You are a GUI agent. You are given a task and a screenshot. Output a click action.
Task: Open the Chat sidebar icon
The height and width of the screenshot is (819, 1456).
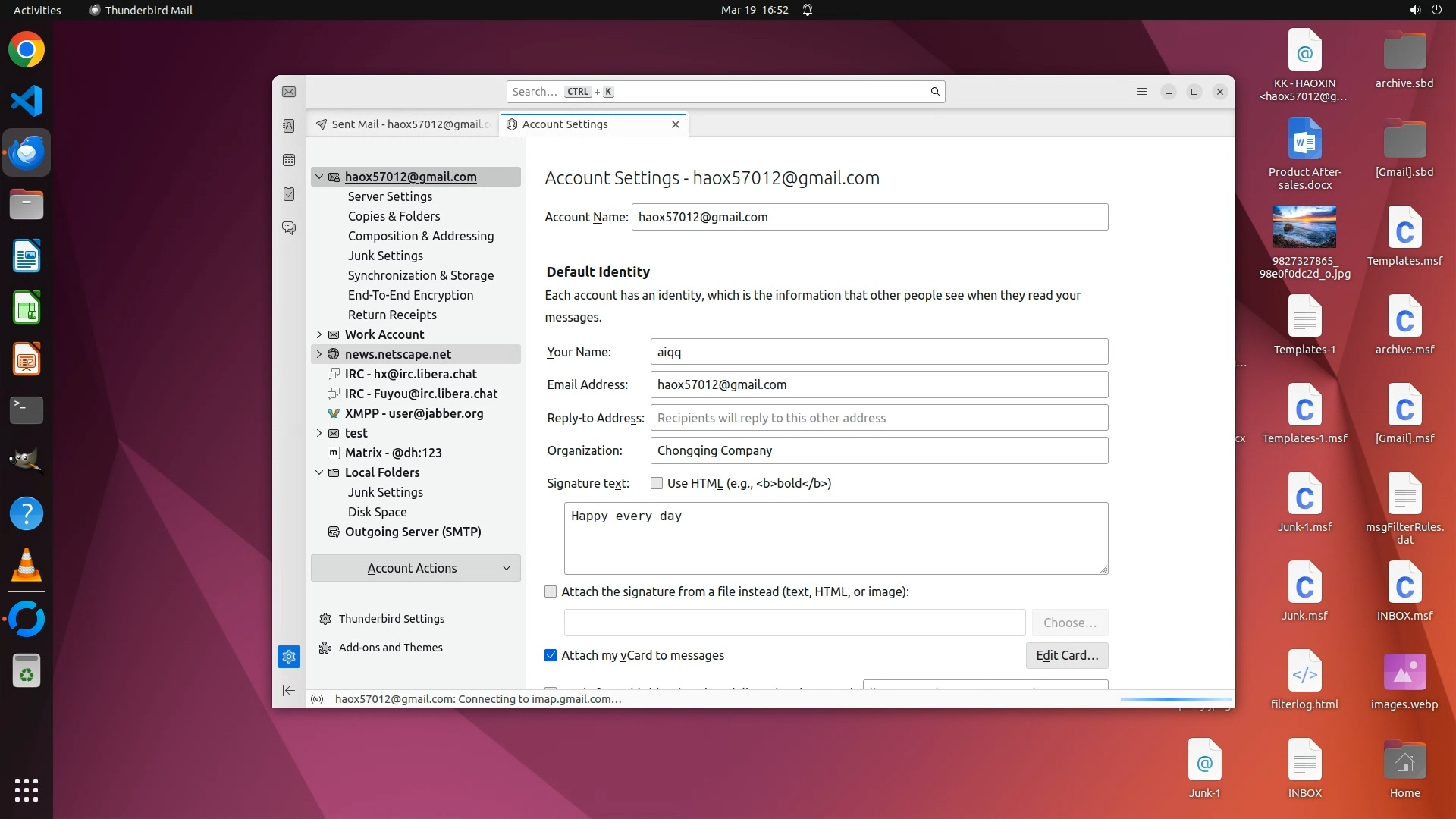(x=289, y=227)
